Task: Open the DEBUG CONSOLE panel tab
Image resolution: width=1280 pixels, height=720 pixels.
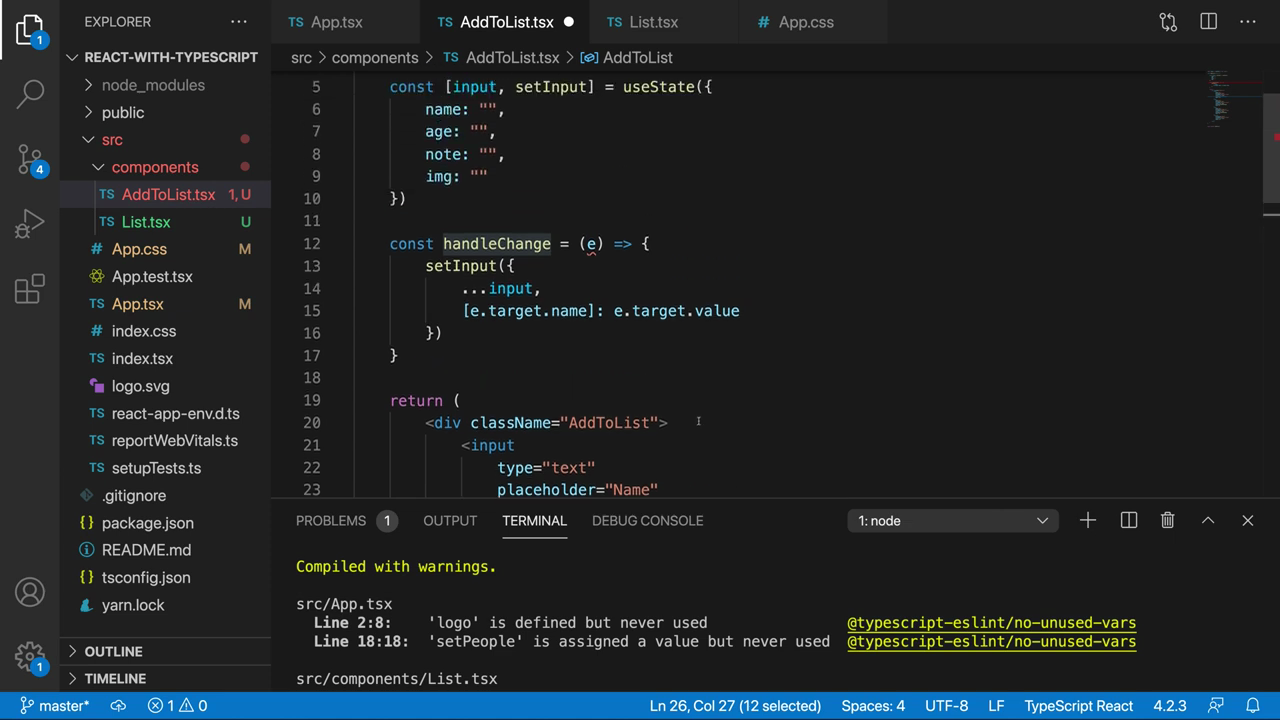Action: pos(647,520)
